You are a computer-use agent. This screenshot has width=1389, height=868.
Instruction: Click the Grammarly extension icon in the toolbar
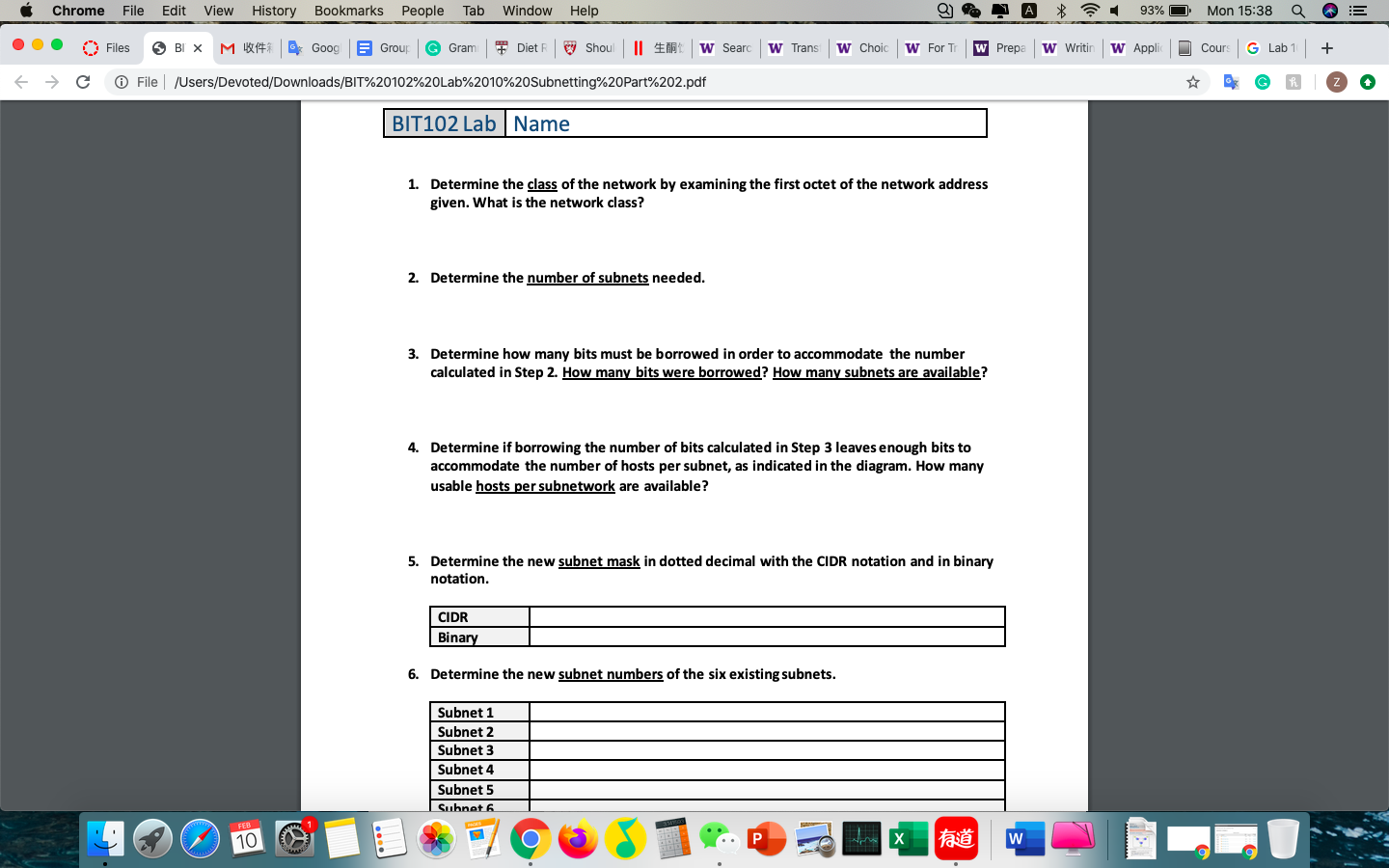click(x=1261, y=82)
